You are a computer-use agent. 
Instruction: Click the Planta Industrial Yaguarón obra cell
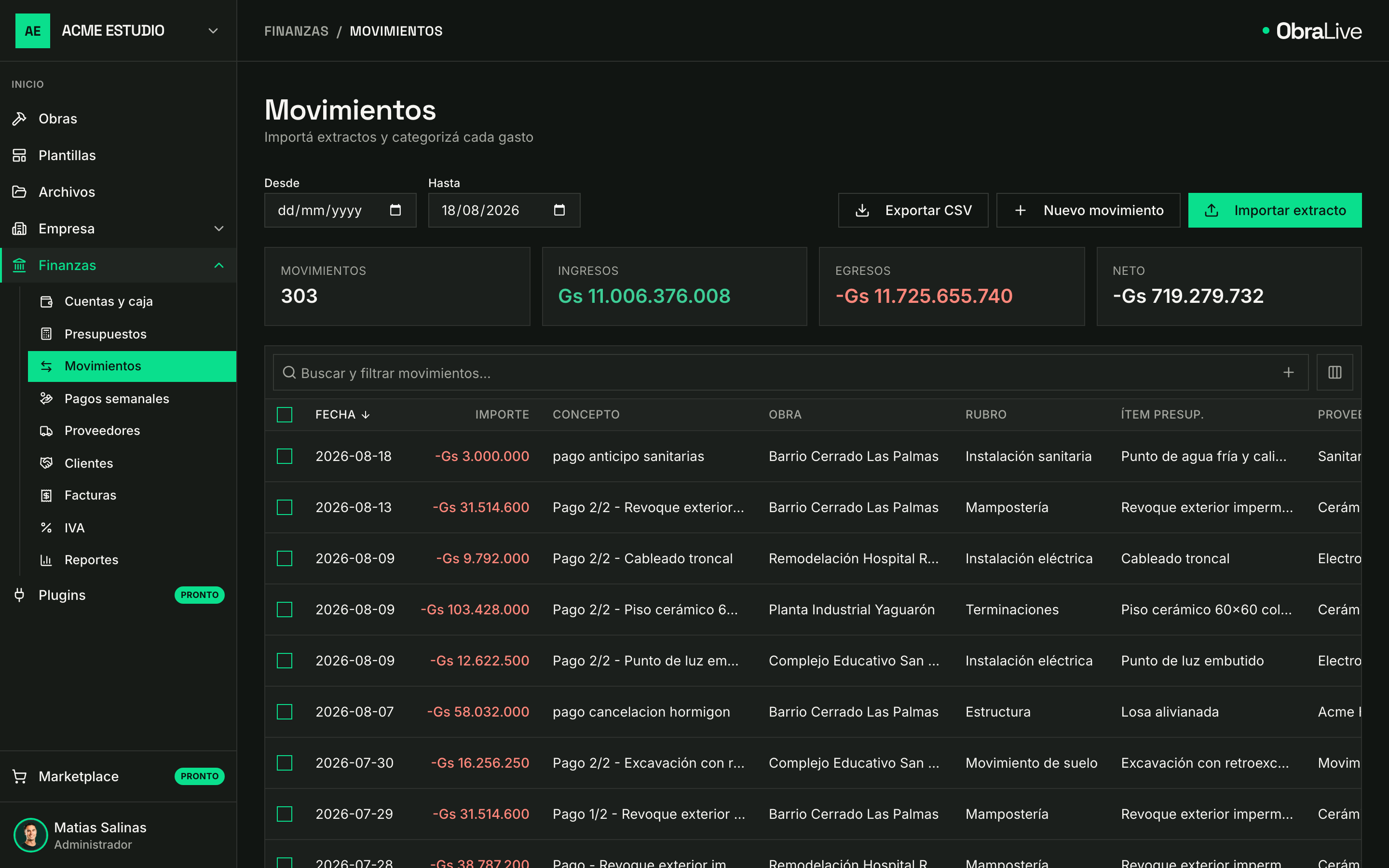[x=852, y=610]
